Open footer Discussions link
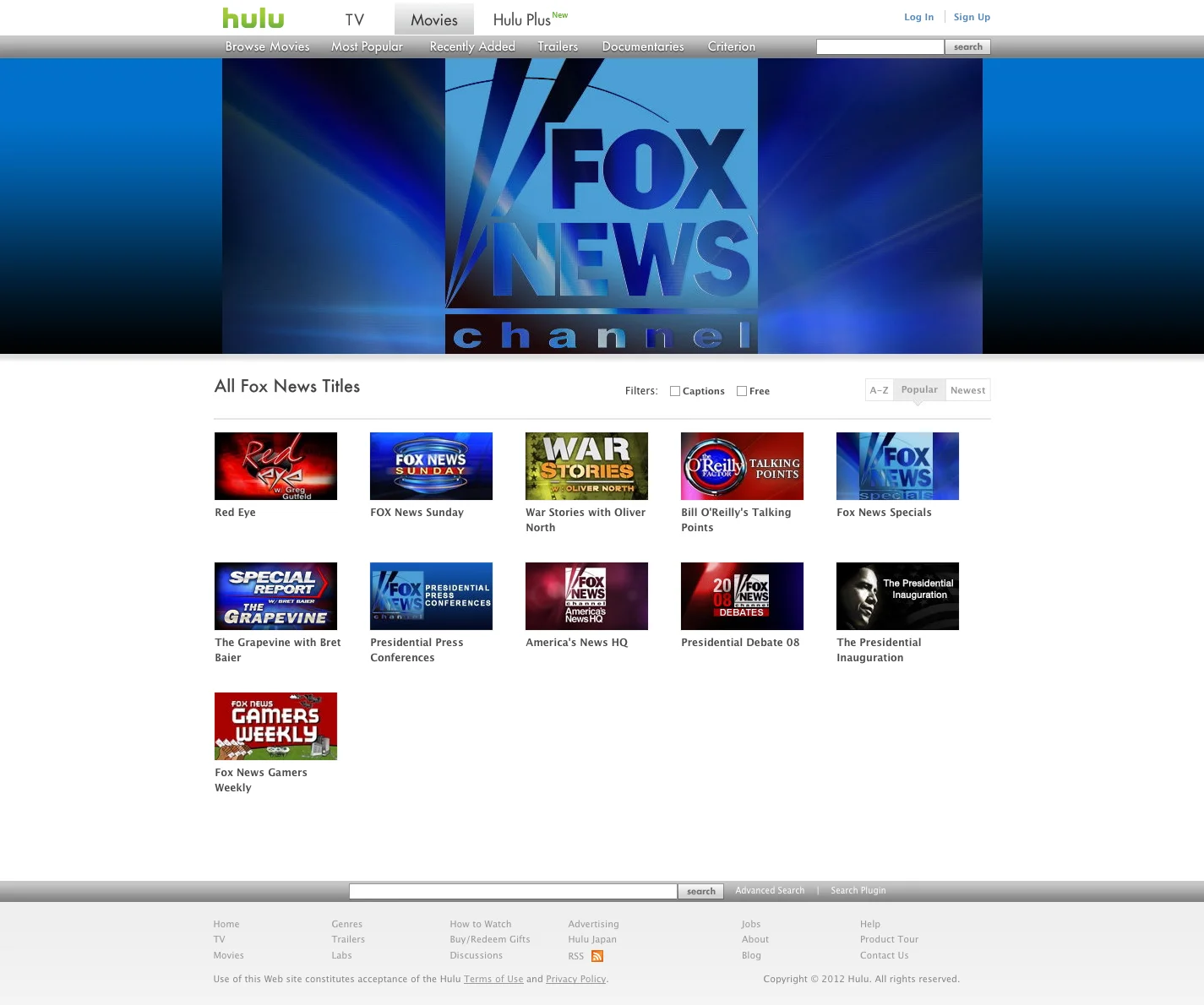This screenshot has width=1204, height=1005. click(476, 955)
